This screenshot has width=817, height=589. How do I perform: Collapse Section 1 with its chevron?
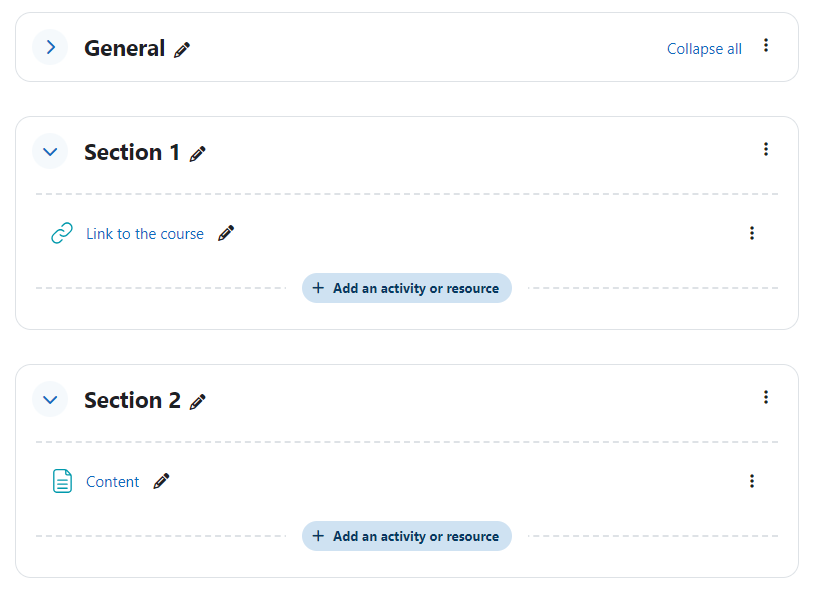pyautogui.click(x=51, y=152)
